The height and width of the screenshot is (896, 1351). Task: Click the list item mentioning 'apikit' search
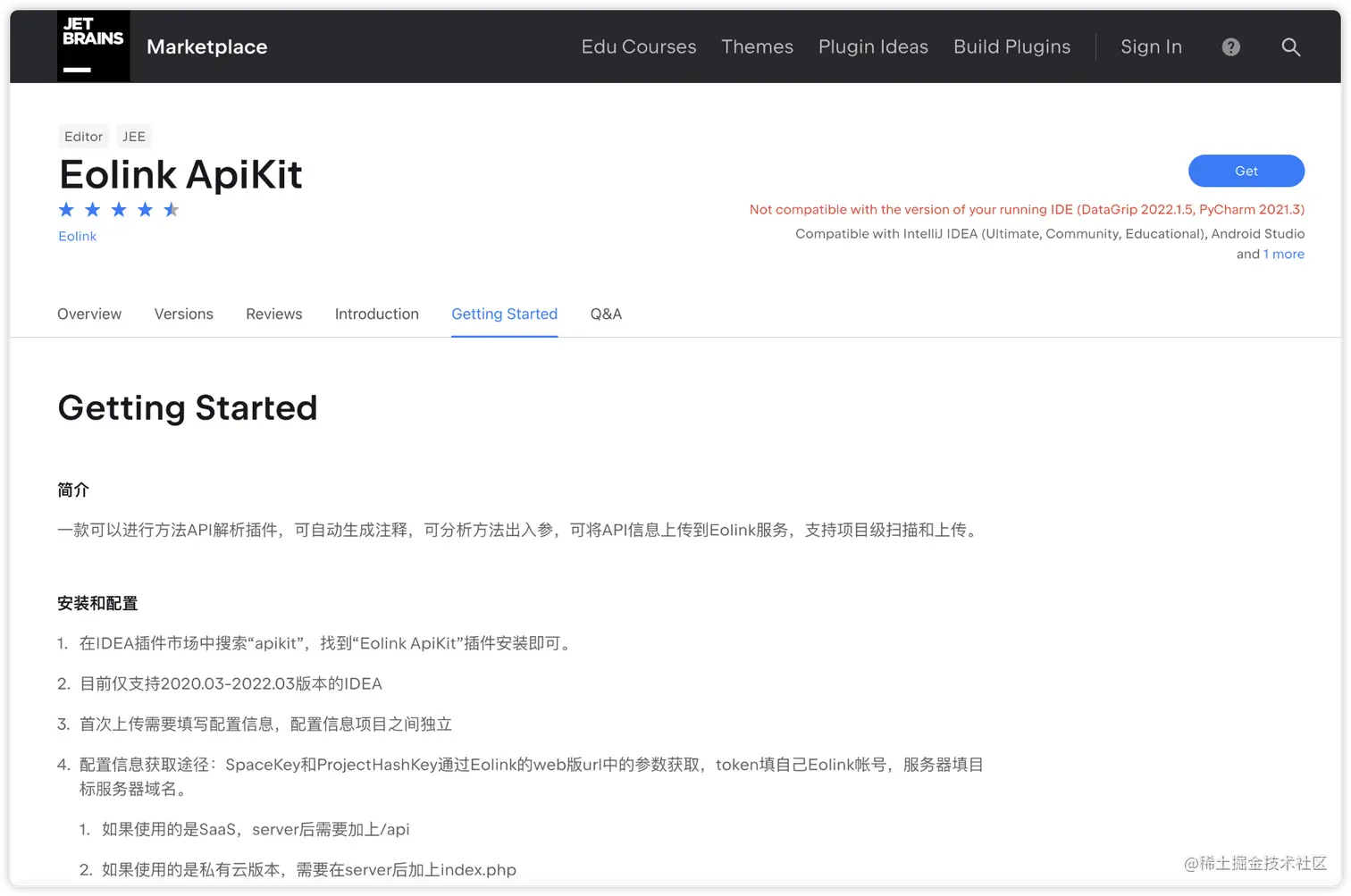(327, 643)
